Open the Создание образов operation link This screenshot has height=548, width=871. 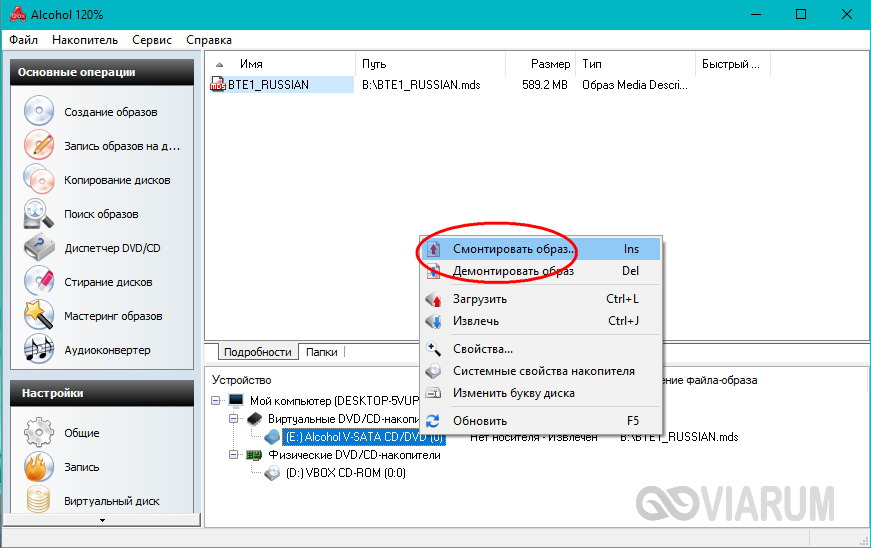click(x=111, y=112)
